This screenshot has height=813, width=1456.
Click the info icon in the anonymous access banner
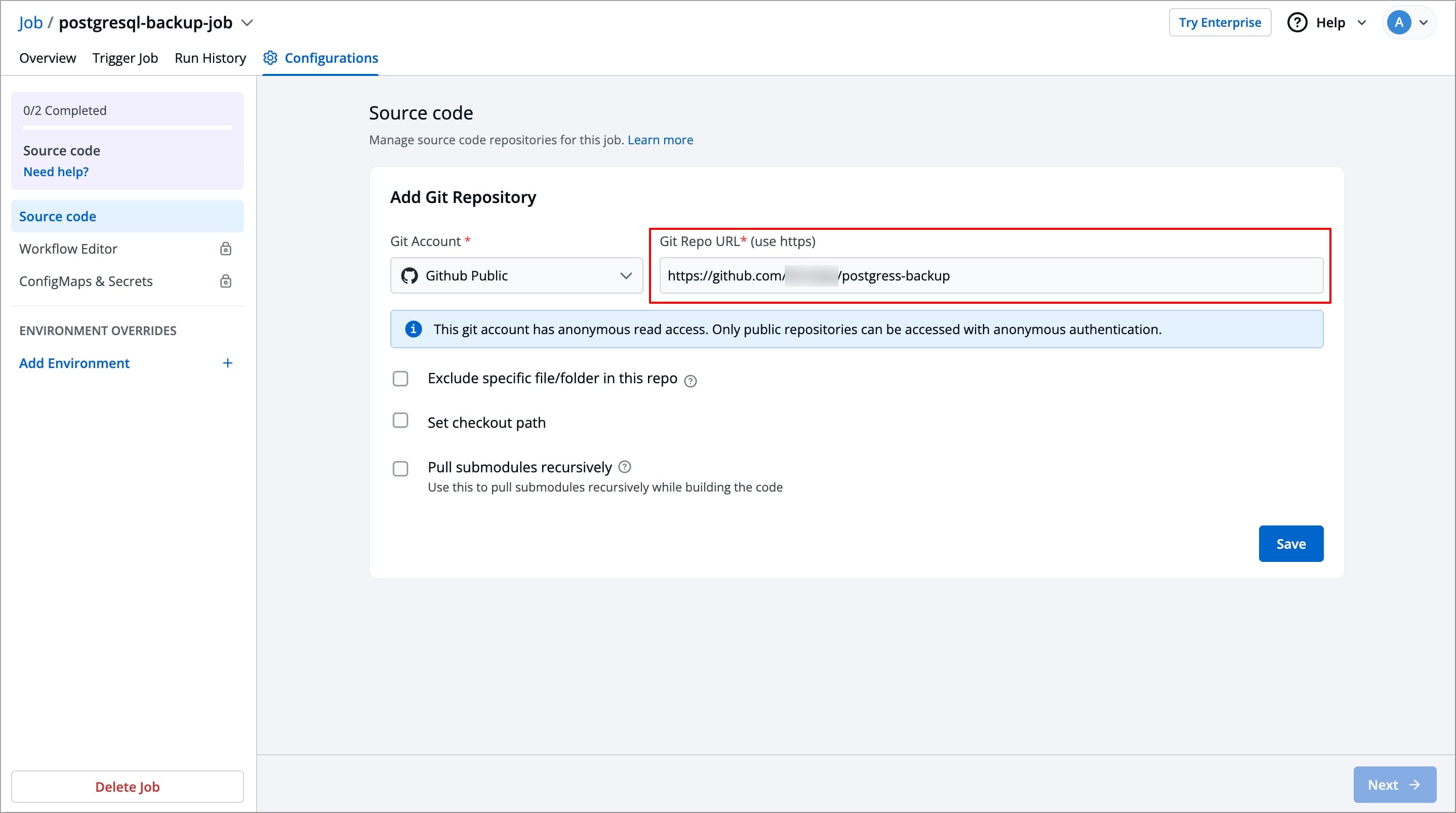pos(413,329)
